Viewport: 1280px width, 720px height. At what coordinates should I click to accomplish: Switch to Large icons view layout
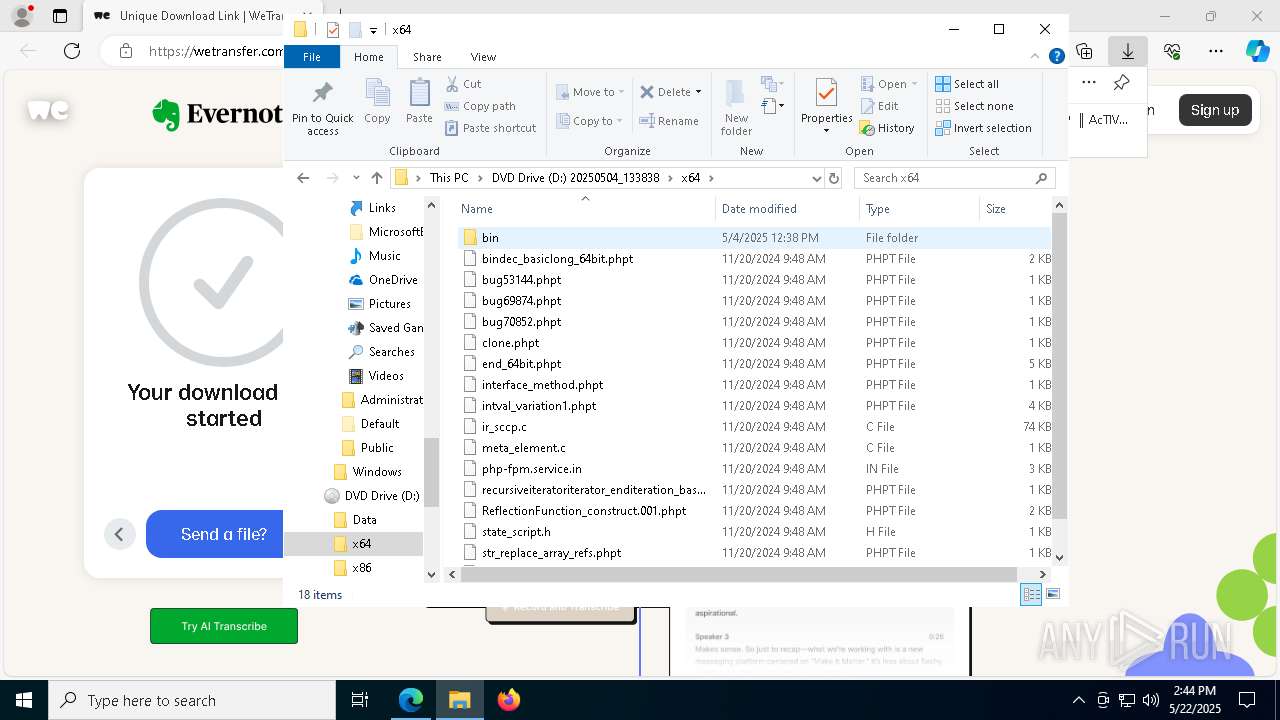1052,594
